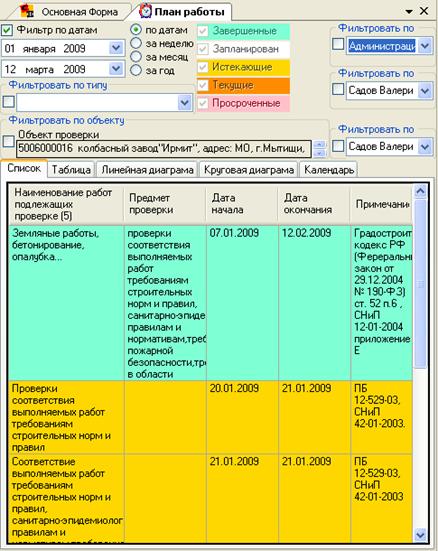Screen dimensions: 438x551
Task: Click the Предмет проверки column header
Action: pos(165,204)
